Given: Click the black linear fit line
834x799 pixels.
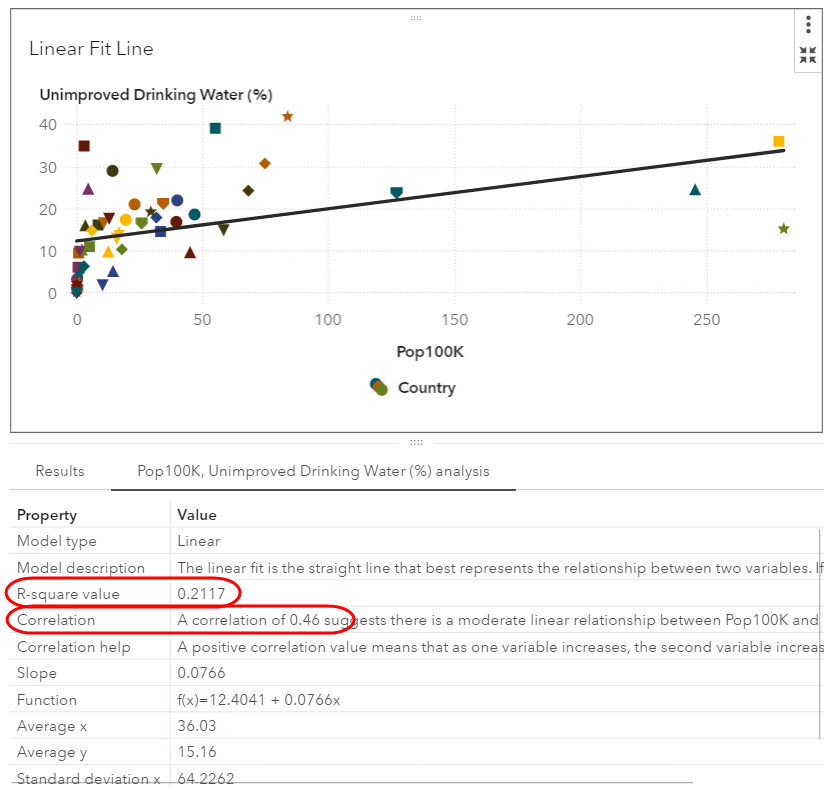Looking at the screenshot, I should [x=500, y=195].
